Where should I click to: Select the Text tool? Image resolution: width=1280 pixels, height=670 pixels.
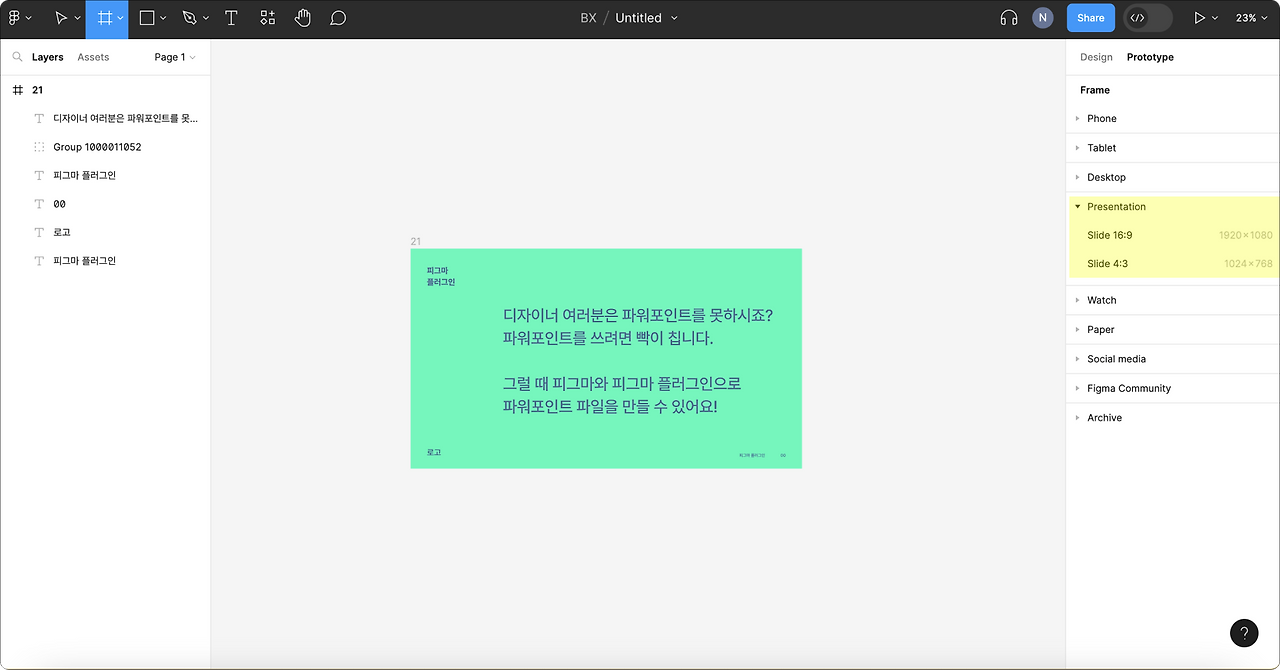[231, 18]
